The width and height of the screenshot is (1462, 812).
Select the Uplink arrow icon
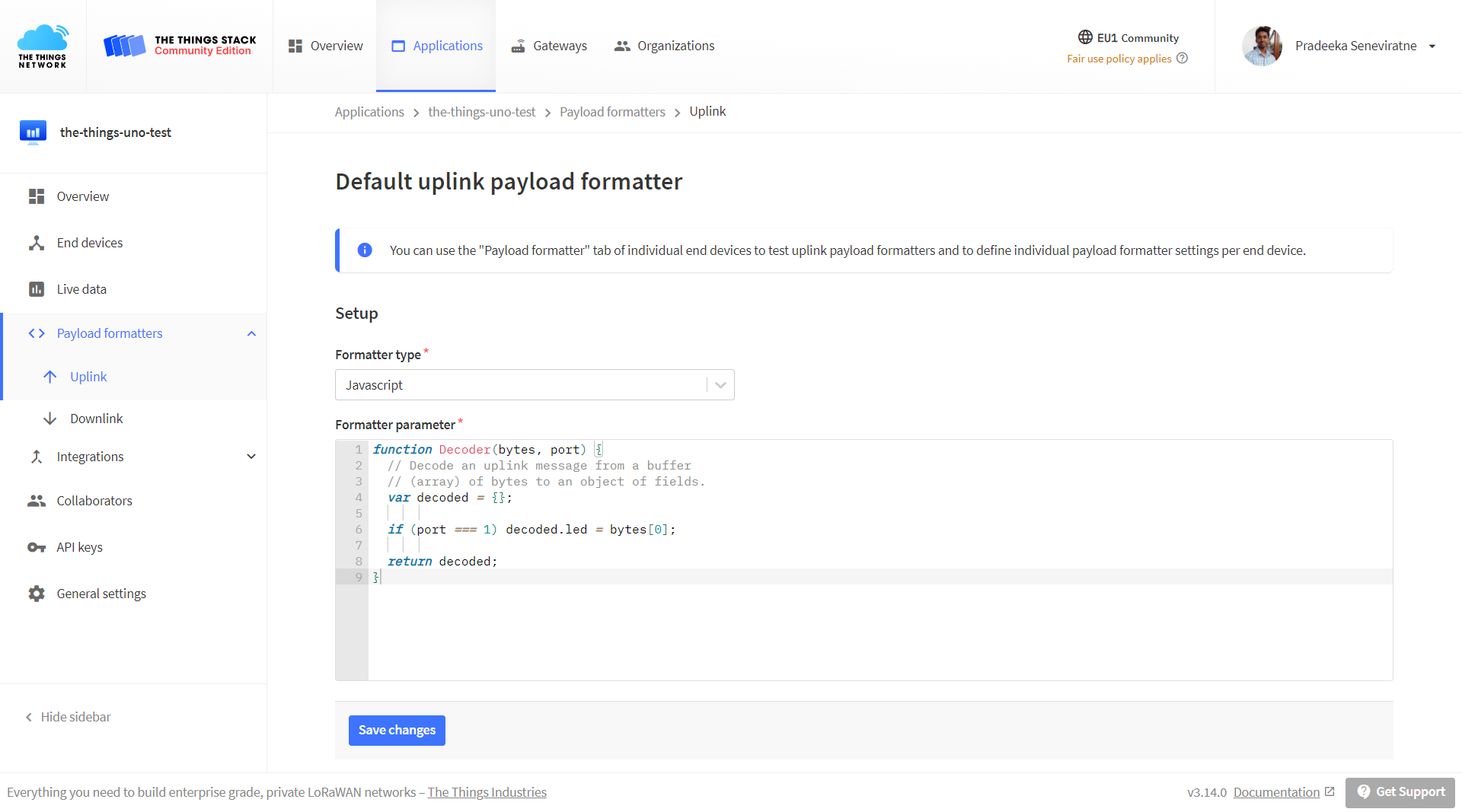point(49,376)
